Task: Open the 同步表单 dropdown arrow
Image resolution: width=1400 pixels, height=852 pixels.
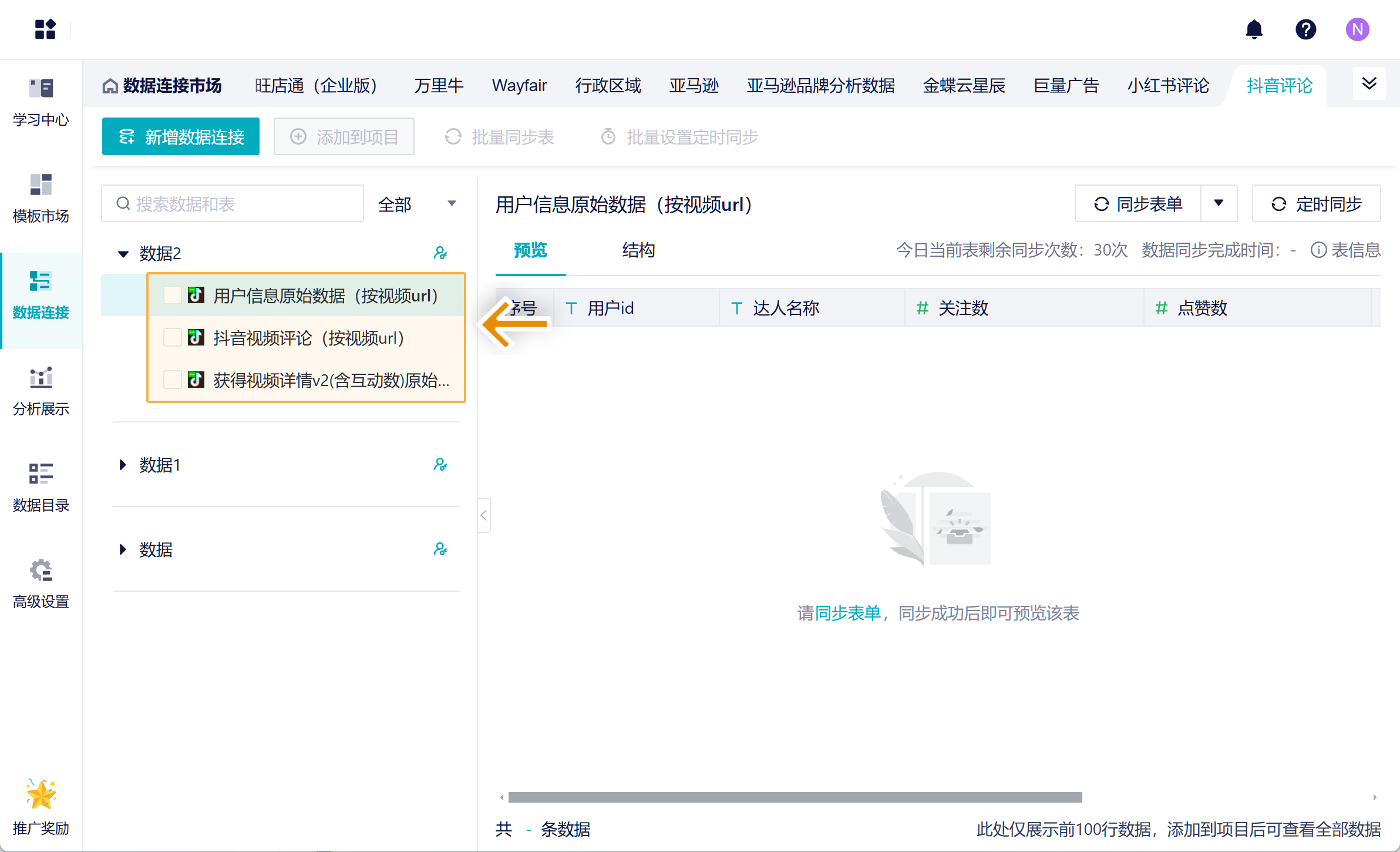Action: click(1219, 203)
